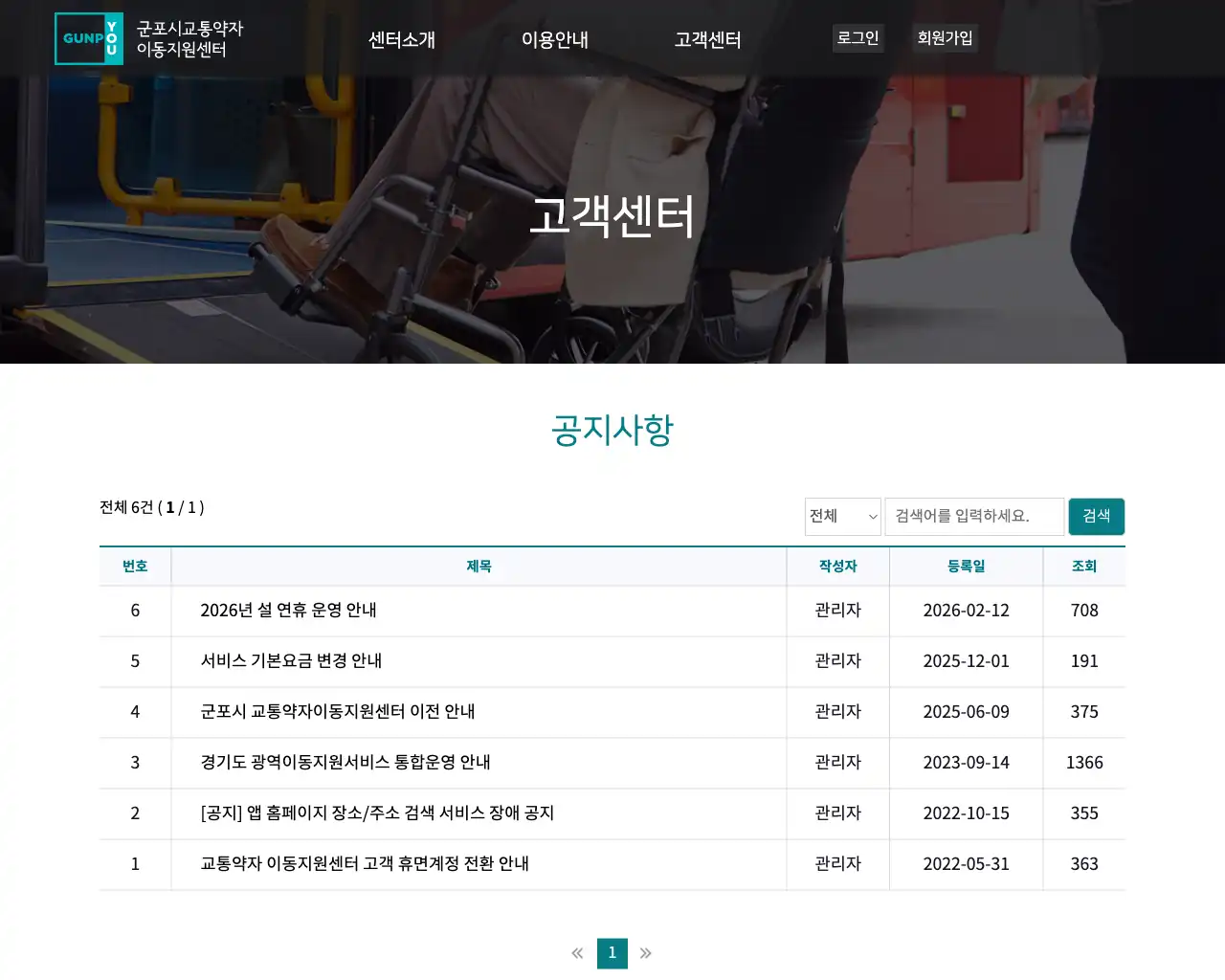Click view count 355
The height and width of the screenshot is (980, 1225).
tap(1084, 813)
